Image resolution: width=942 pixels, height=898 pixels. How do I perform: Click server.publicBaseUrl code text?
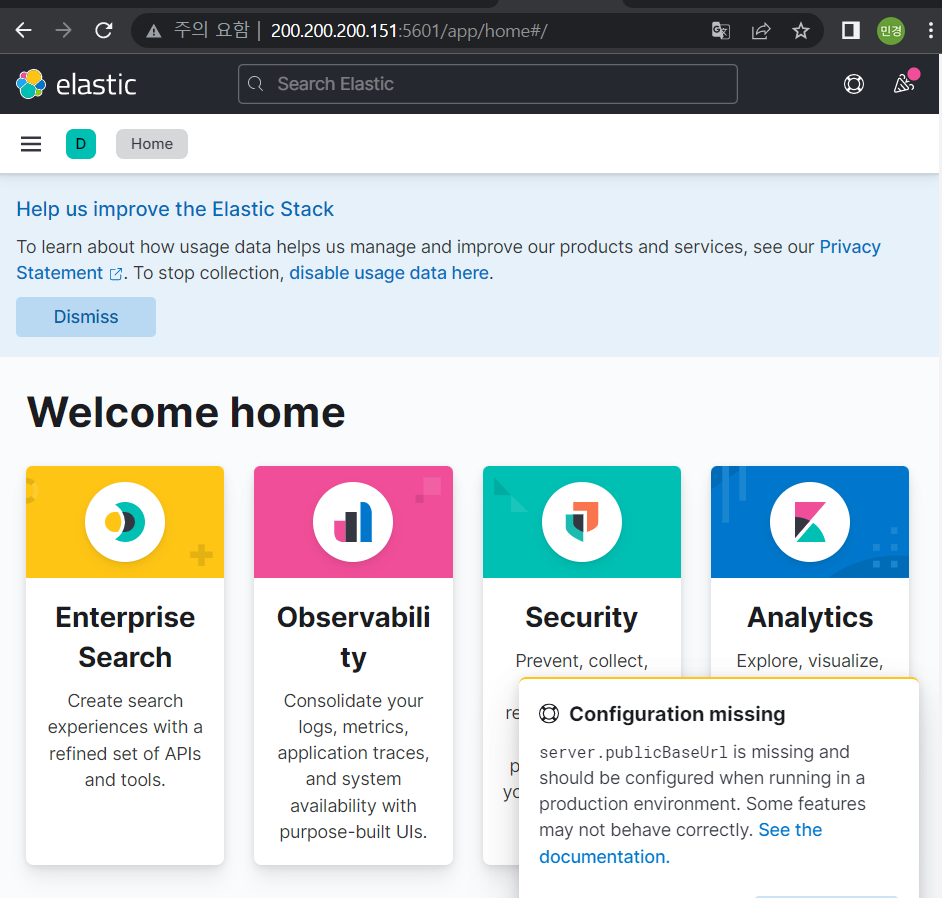(x=633, y=752)
